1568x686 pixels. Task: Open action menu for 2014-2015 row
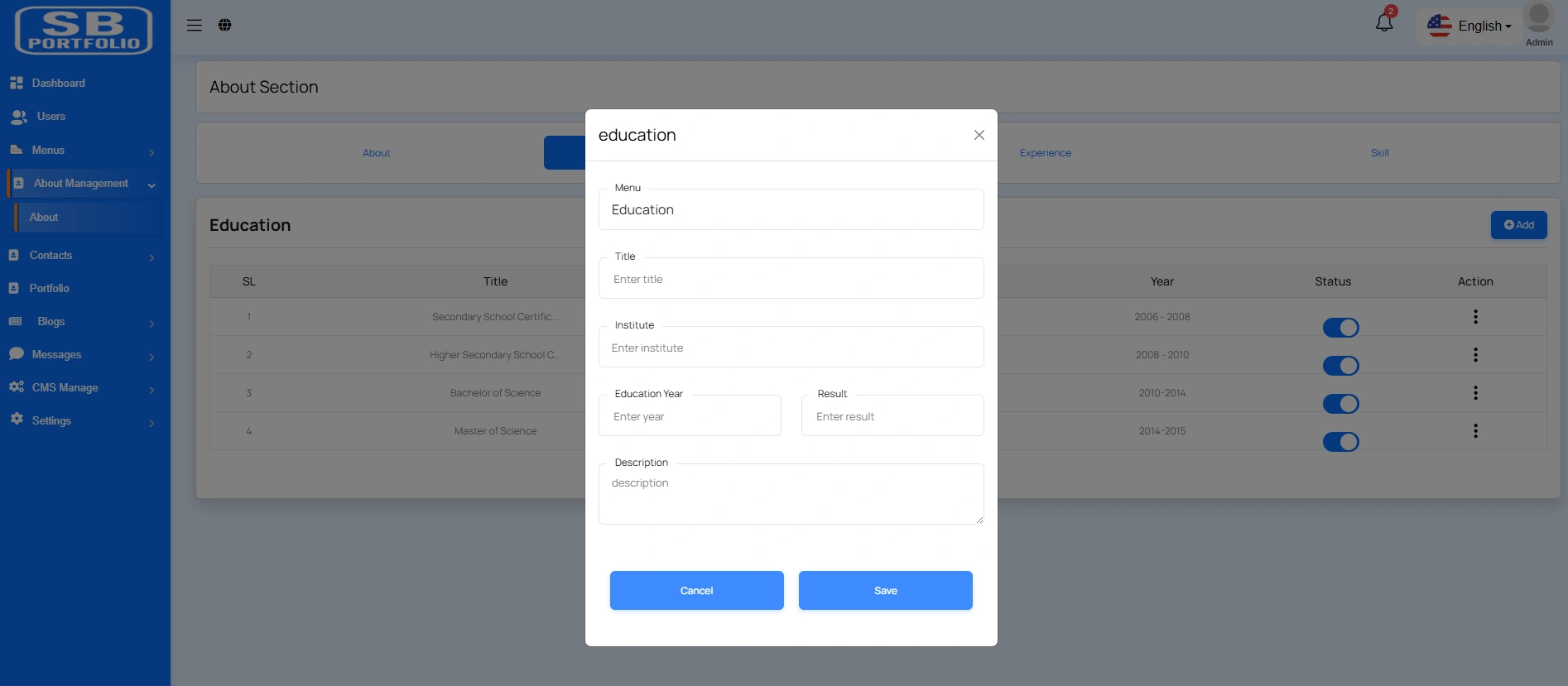pyautogui.click(x=1475, y=431)
